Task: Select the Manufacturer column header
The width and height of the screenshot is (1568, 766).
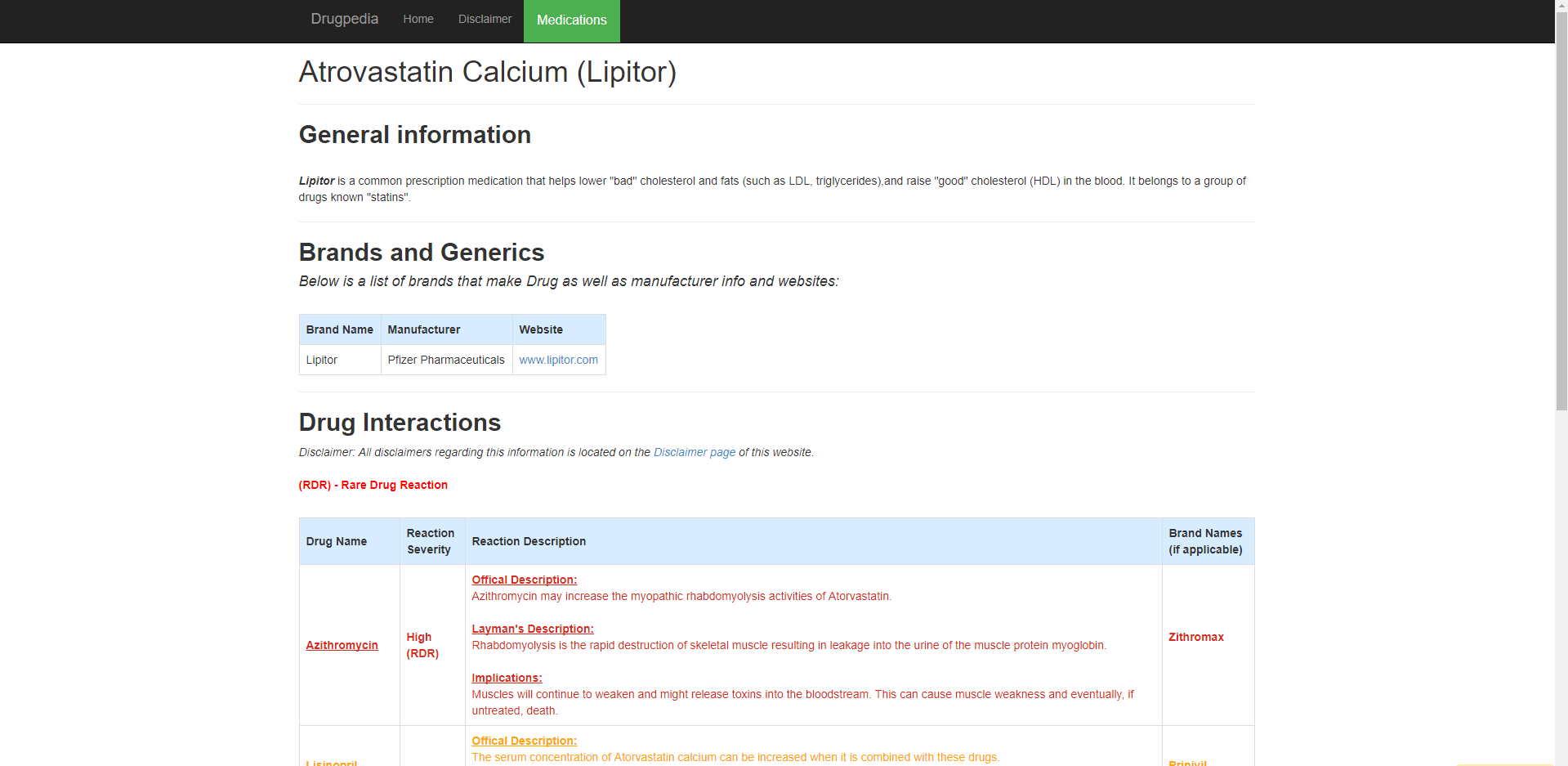Action: coord(447,329)
